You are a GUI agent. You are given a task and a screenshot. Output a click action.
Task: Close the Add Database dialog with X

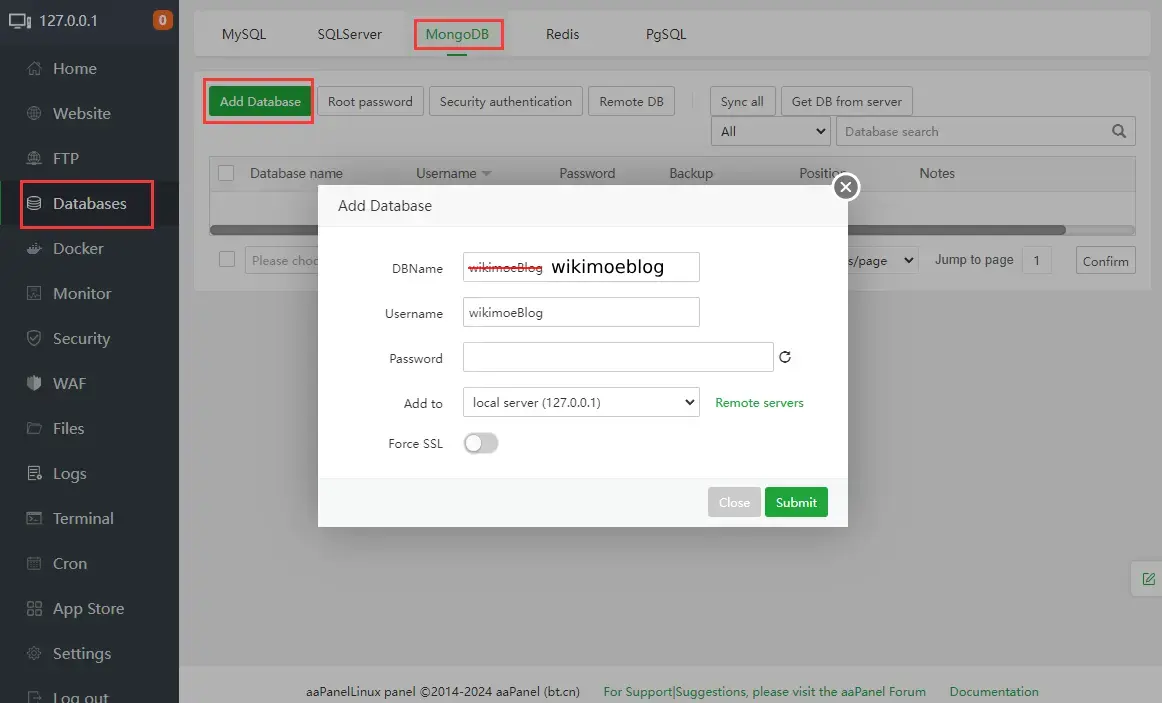(x=846, y=187)
